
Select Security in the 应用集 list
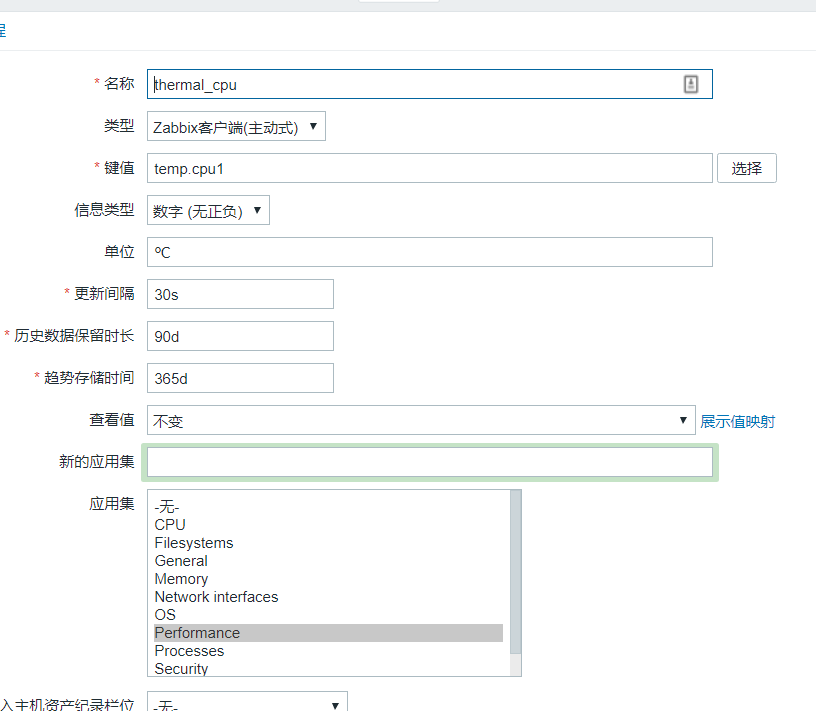[328, 669]
